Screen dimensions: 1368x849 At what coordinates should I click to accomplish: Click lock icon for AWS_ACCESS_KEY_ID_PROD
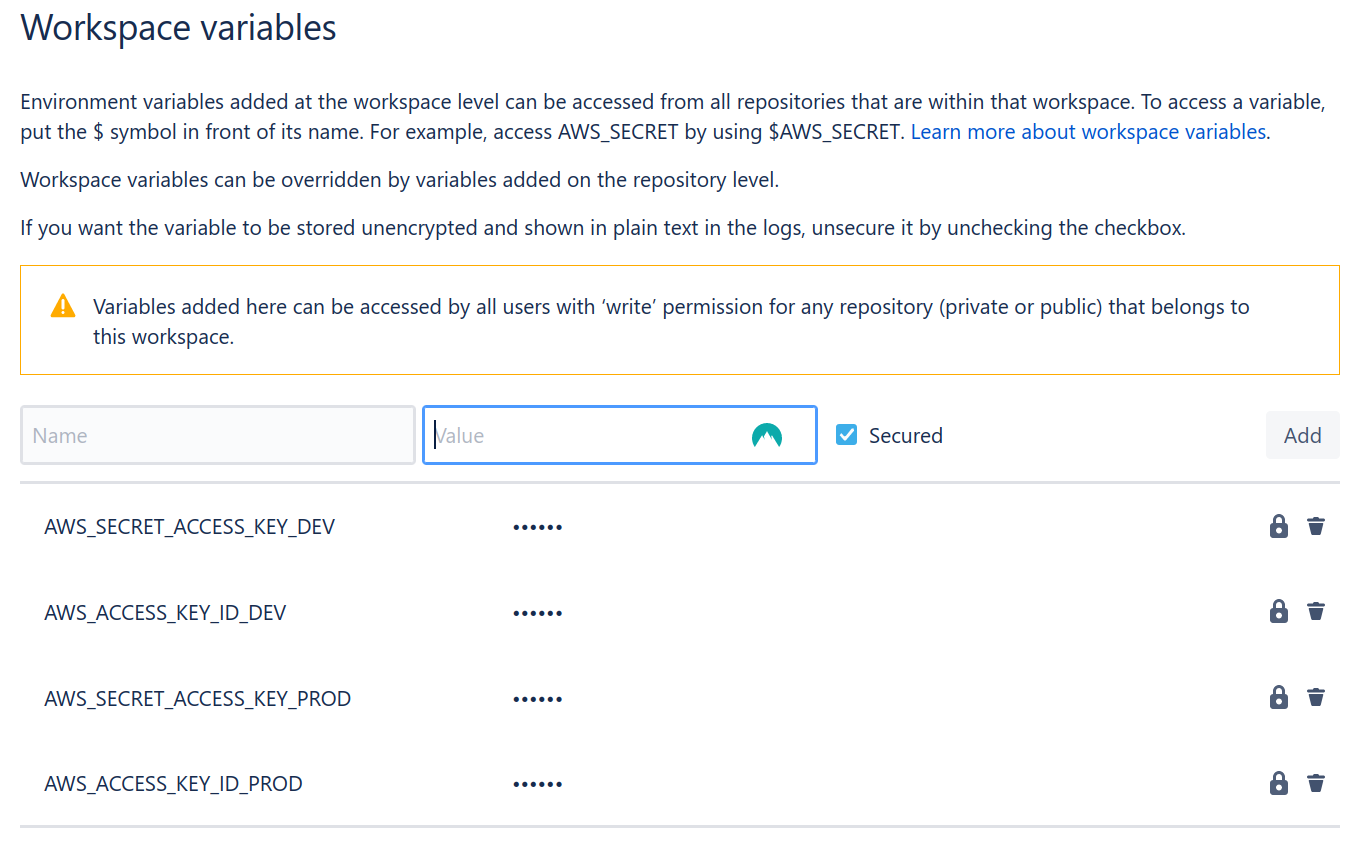(x=1279, y=784)
